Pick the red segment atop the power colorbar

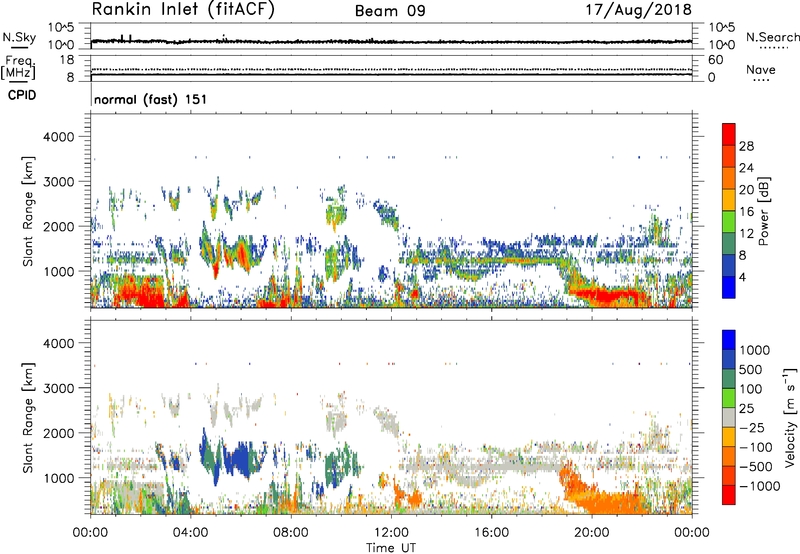(729, 134)
